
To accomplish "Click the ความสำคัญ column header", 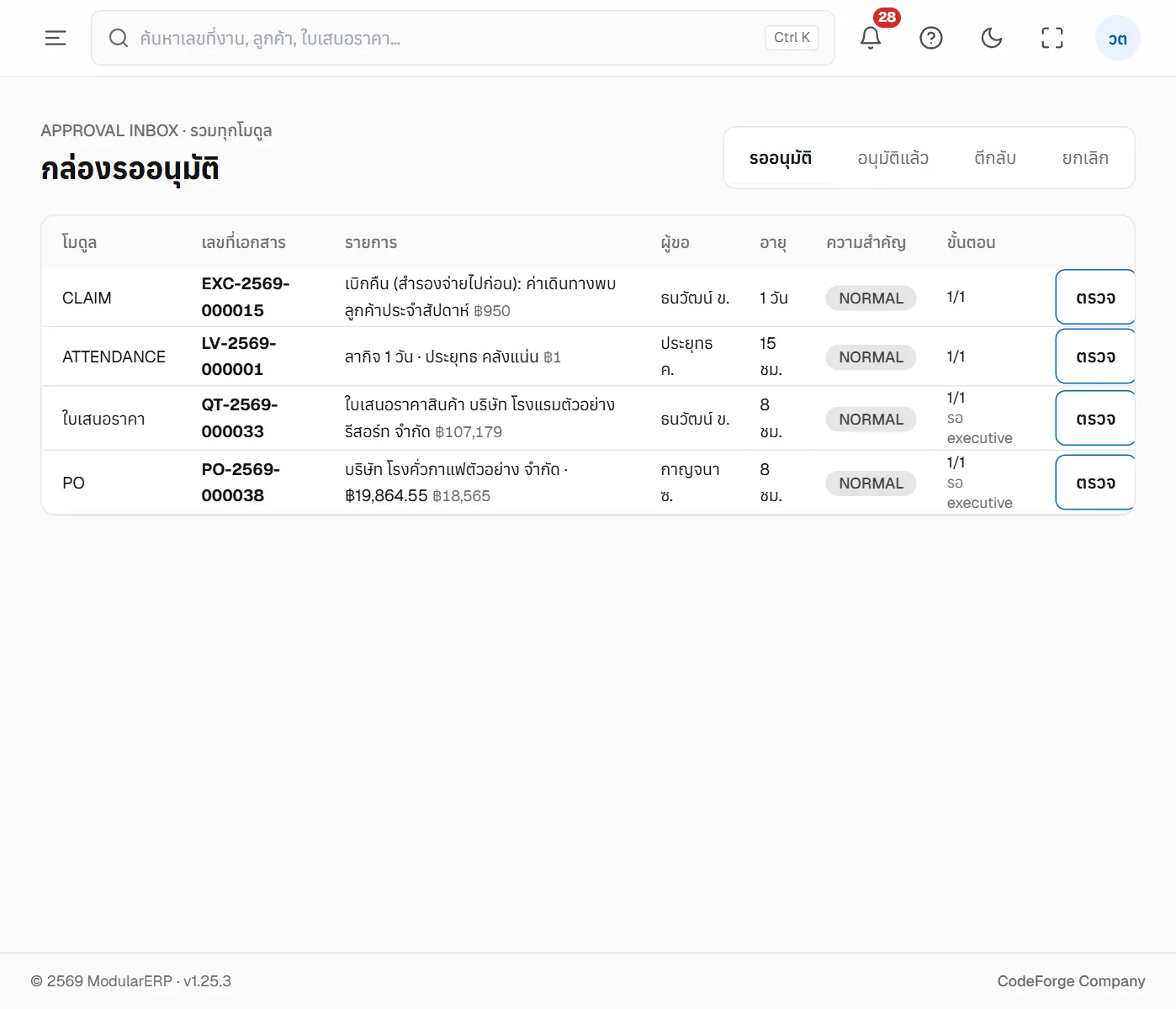I will 866,242.
